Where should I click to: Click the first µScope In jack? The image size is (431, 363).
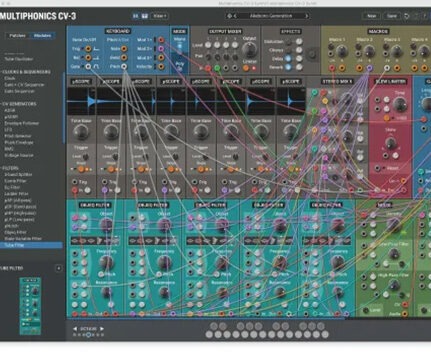point(74,190)
